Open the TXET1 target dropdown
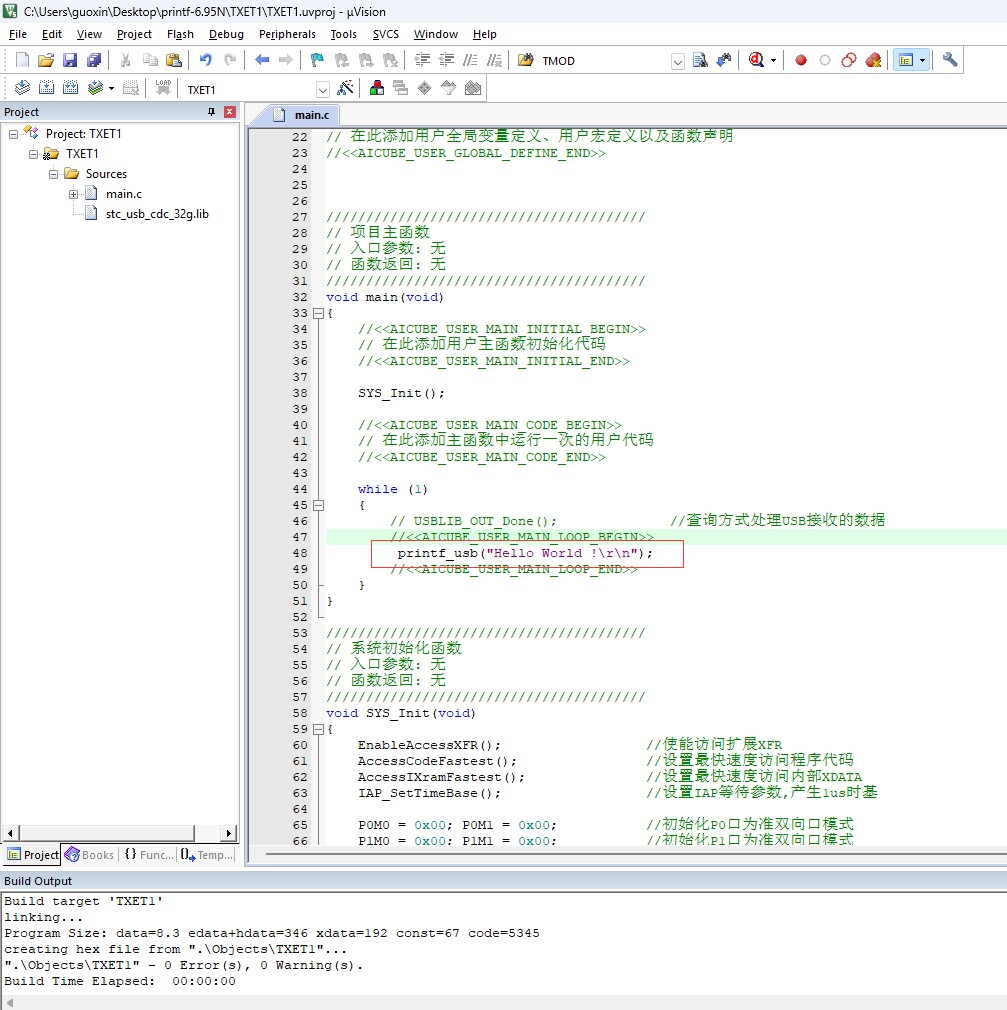1007x1010 pixels. pos(323,90)
